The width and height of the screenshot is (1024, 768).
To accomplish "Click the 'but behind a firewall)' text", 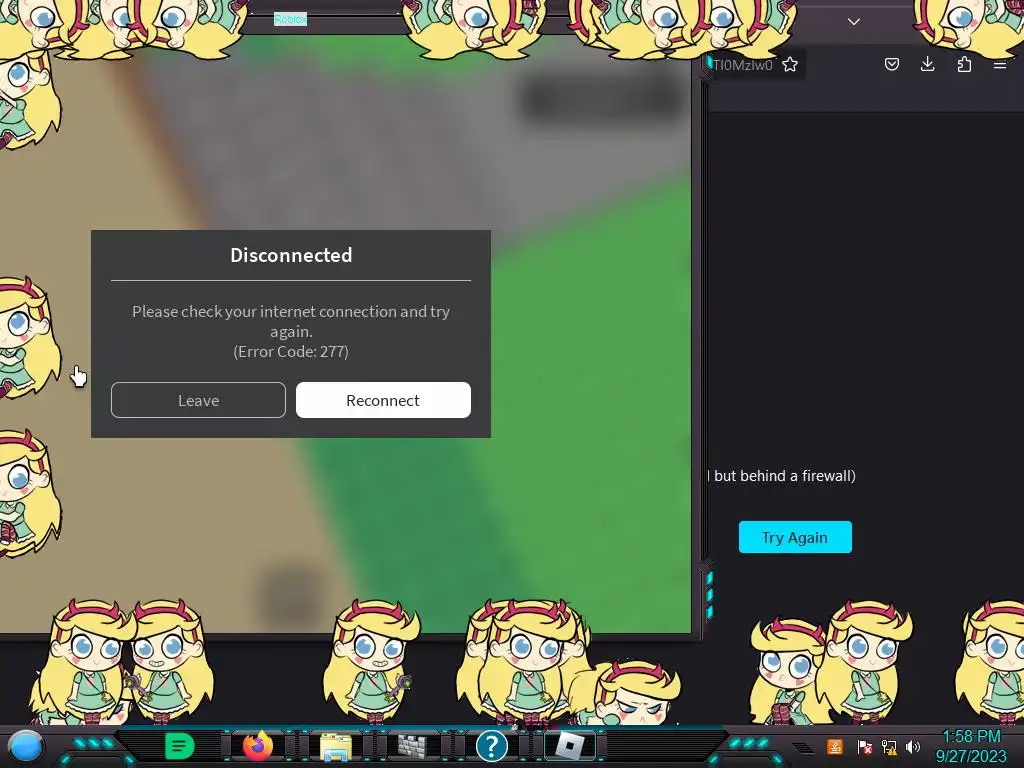I will coord(784,475).
